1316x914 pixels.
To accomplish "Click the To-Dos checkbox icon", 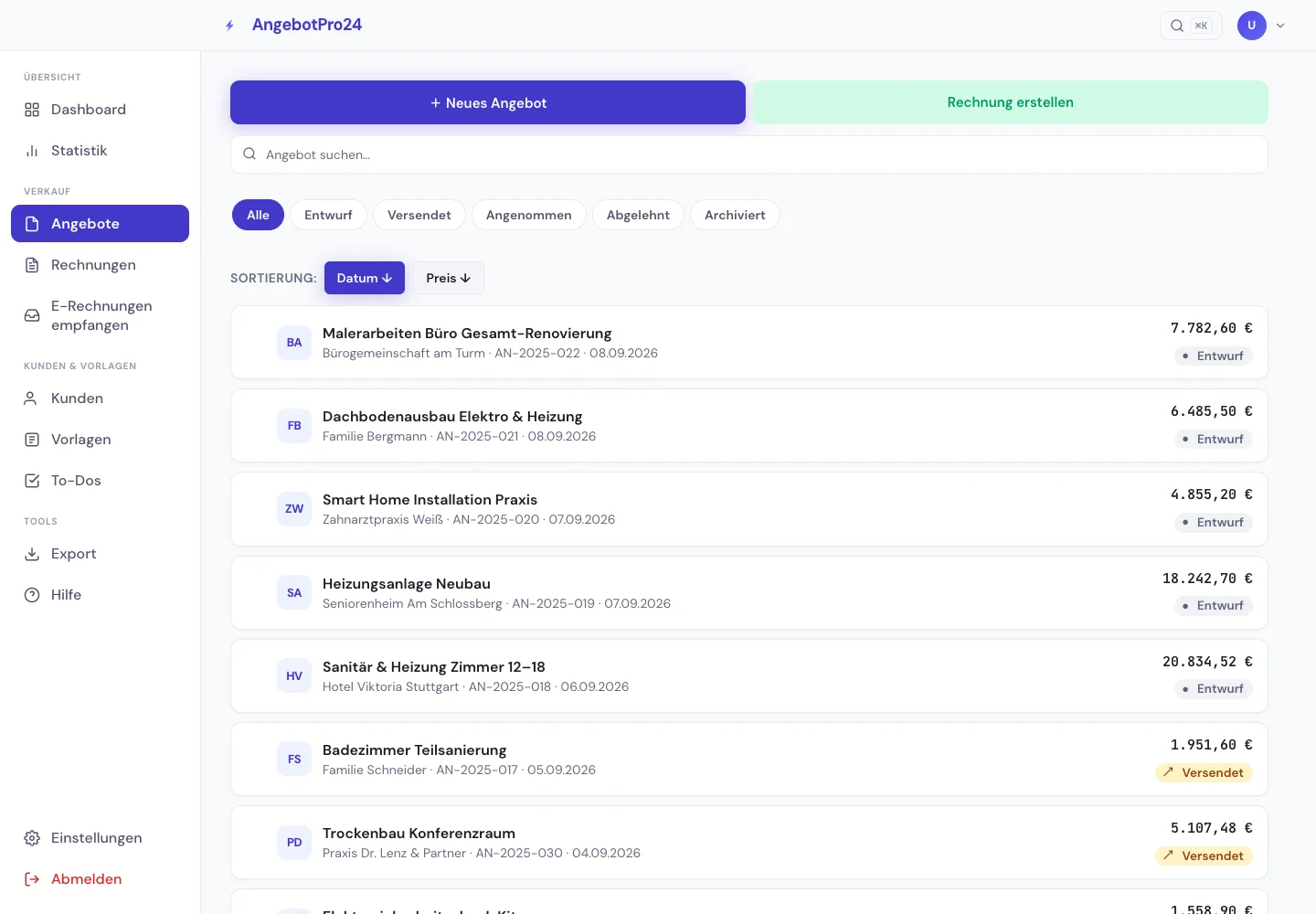I will point(32,481).
